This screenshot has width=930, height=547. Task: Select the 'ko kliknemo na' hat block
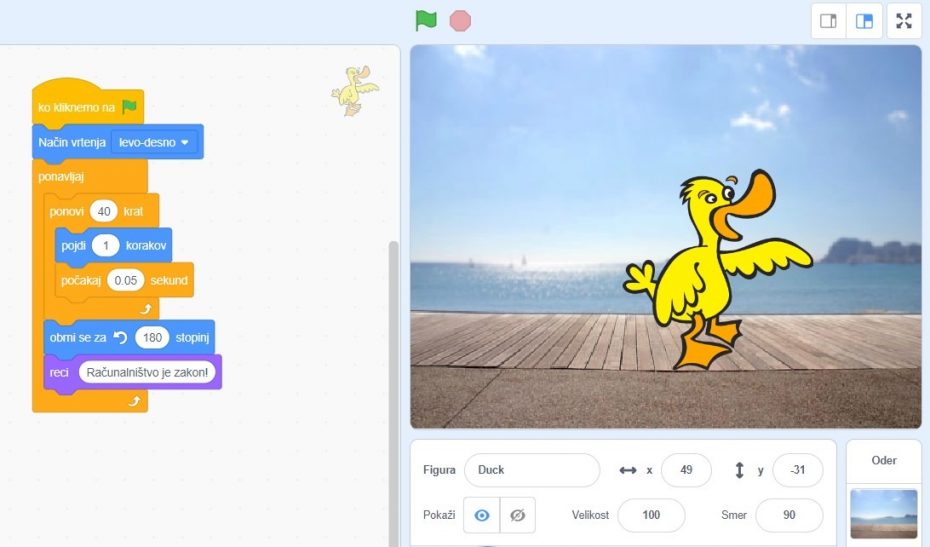[x=87, y=106]
